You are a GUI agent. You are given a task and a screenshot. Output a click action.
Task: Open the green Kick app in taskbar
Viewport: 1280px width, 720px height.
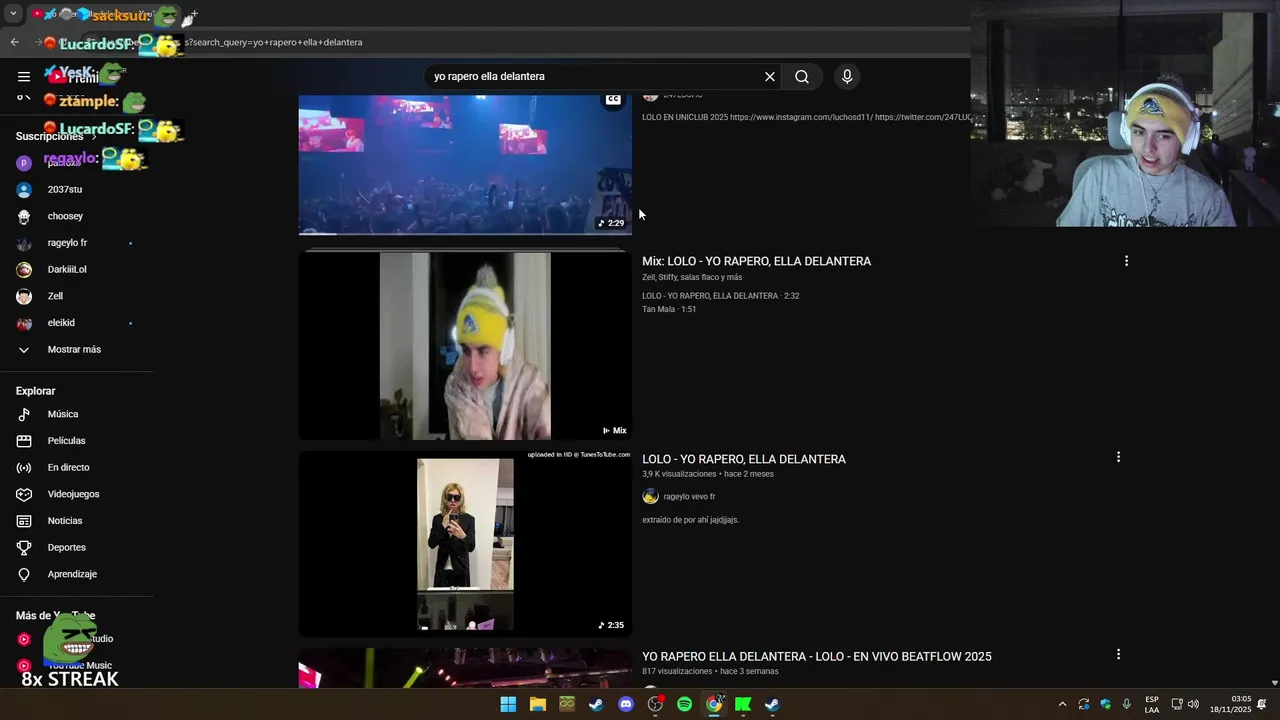click(x=743, y=704)
